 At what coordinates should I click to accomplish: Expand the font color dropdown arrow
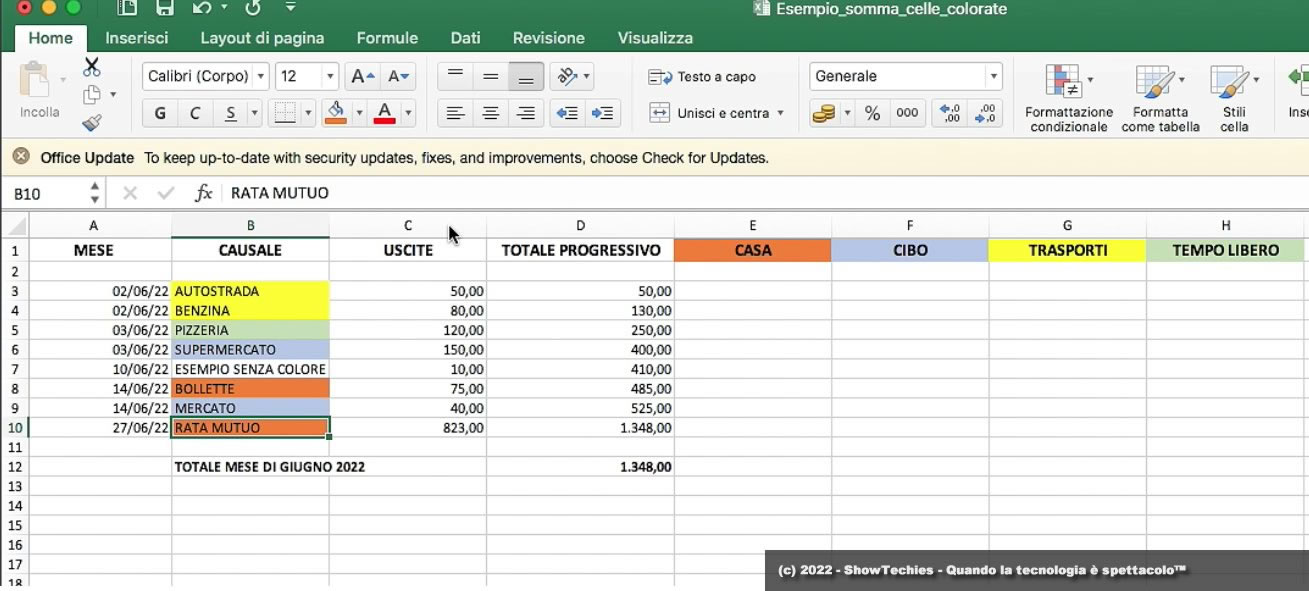(x=408, y=113)
